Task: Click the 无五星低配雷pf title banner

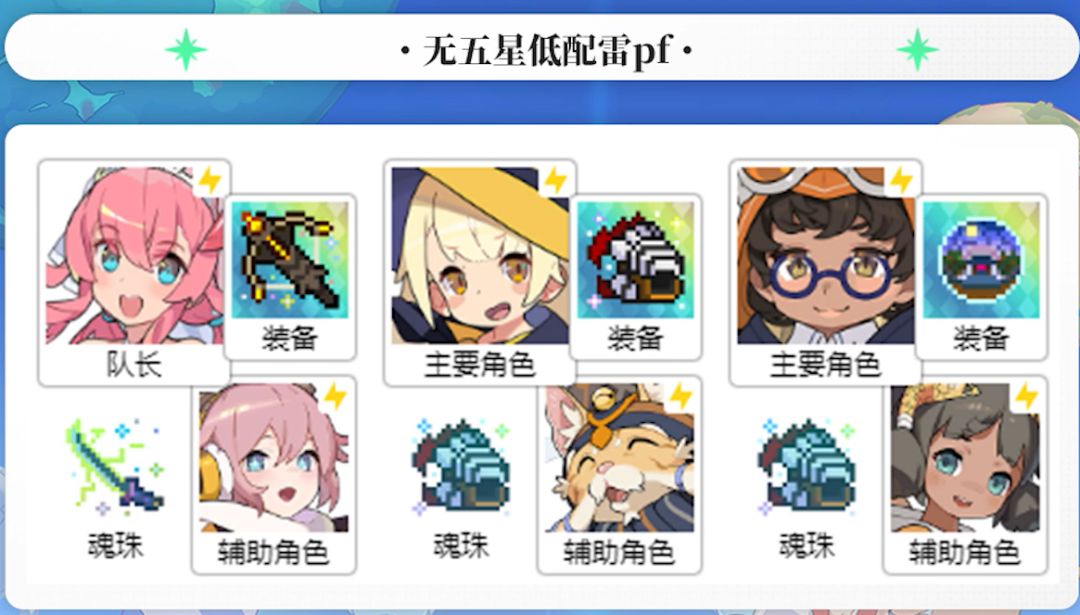Action: (x=541, y=48)
